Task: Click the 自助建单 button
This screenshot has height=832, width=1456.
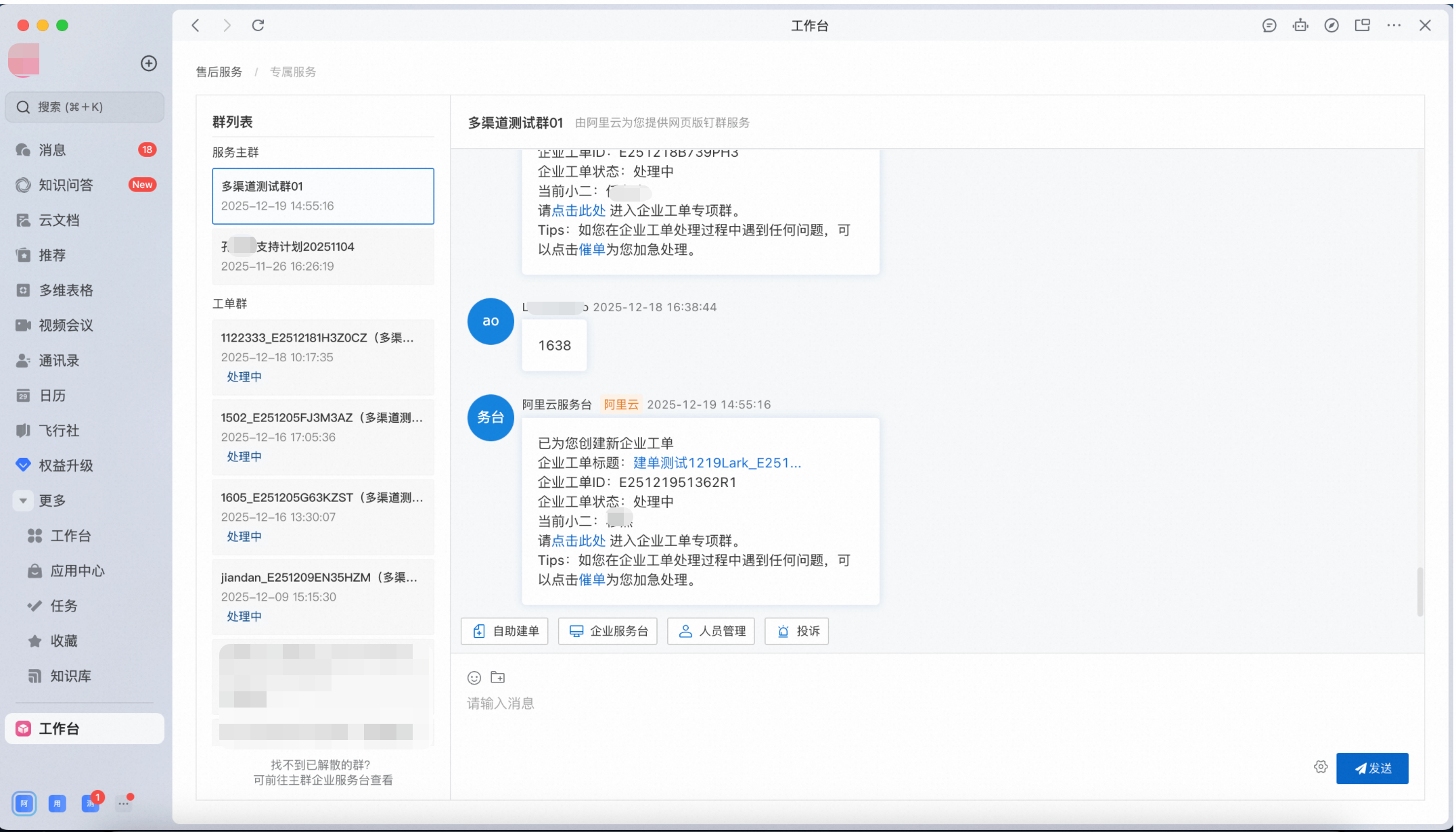Action: click(505, 631)
